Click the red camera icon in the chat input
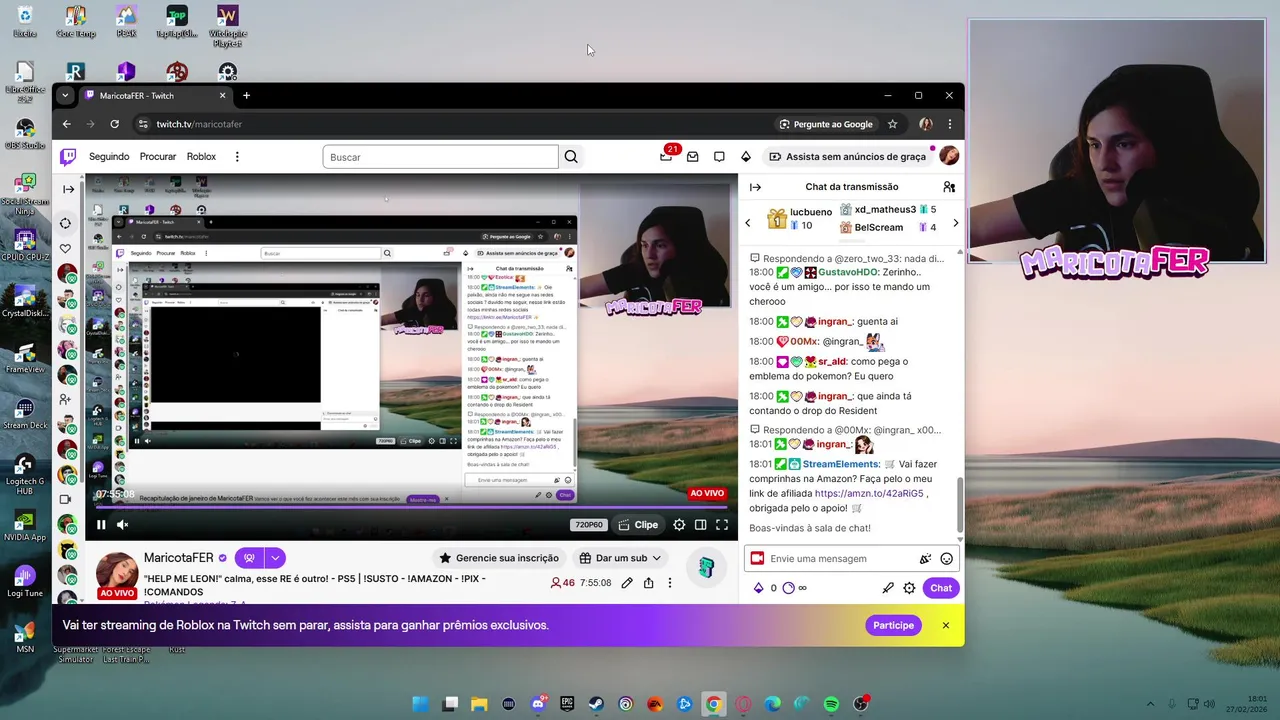 [x=757, y=559]
